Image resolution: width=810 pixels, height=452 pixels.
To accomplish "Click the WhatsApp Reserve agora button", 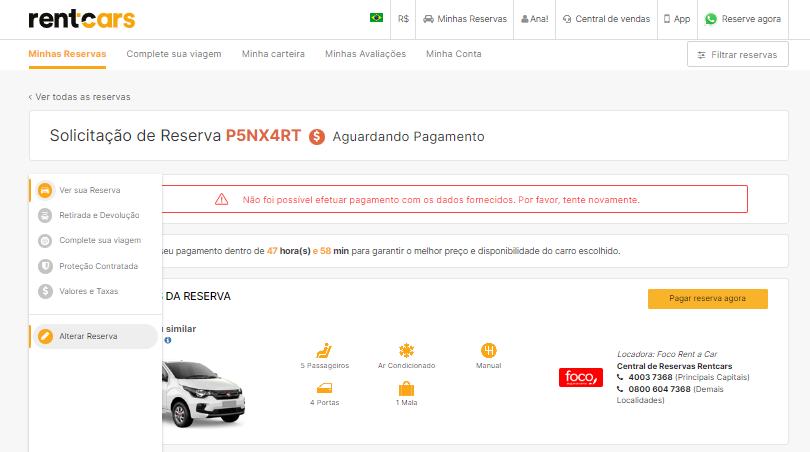I will (743, 18).
